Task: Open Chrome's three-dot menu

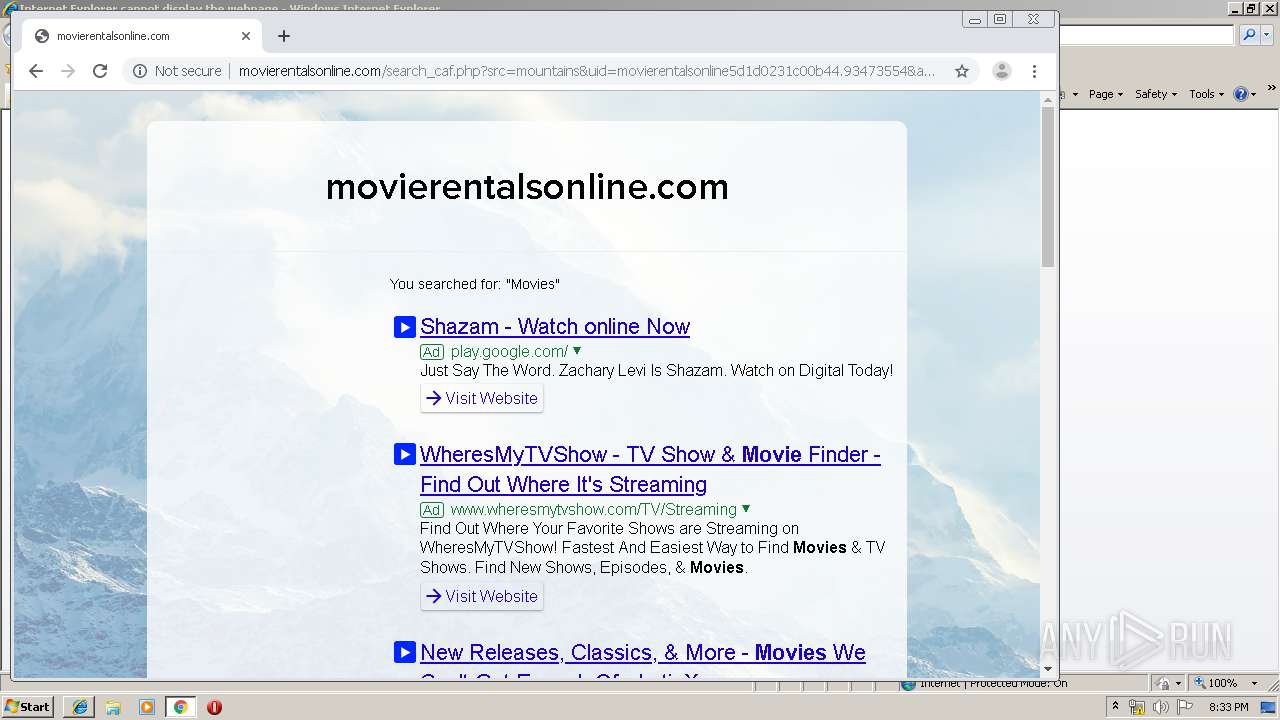Action: pyautogui.click(x=1035, y=71)
